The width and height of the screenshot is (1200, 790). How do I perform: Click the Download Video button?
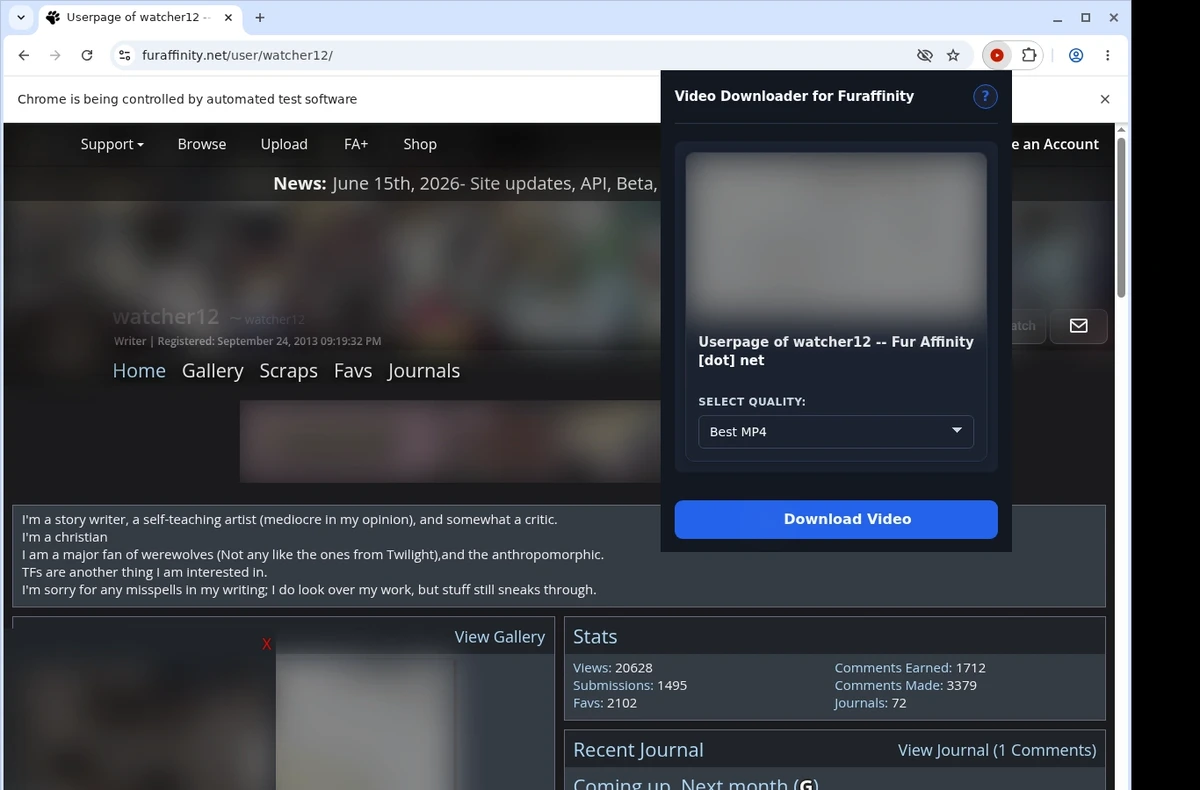[836, 519]
